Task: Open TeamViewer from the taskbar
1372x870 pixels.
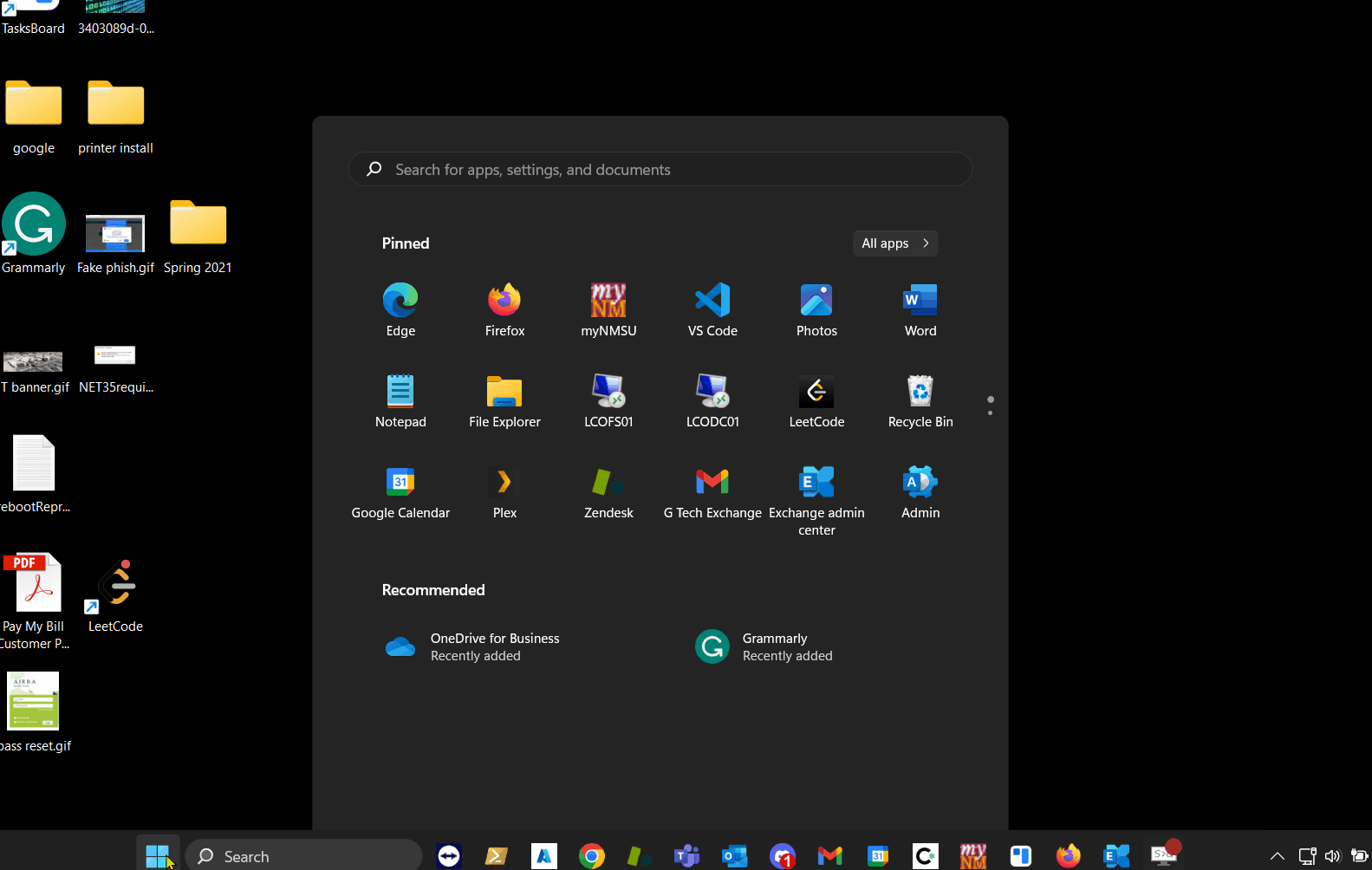Action: pyautogui.click(x=449, y=856)
